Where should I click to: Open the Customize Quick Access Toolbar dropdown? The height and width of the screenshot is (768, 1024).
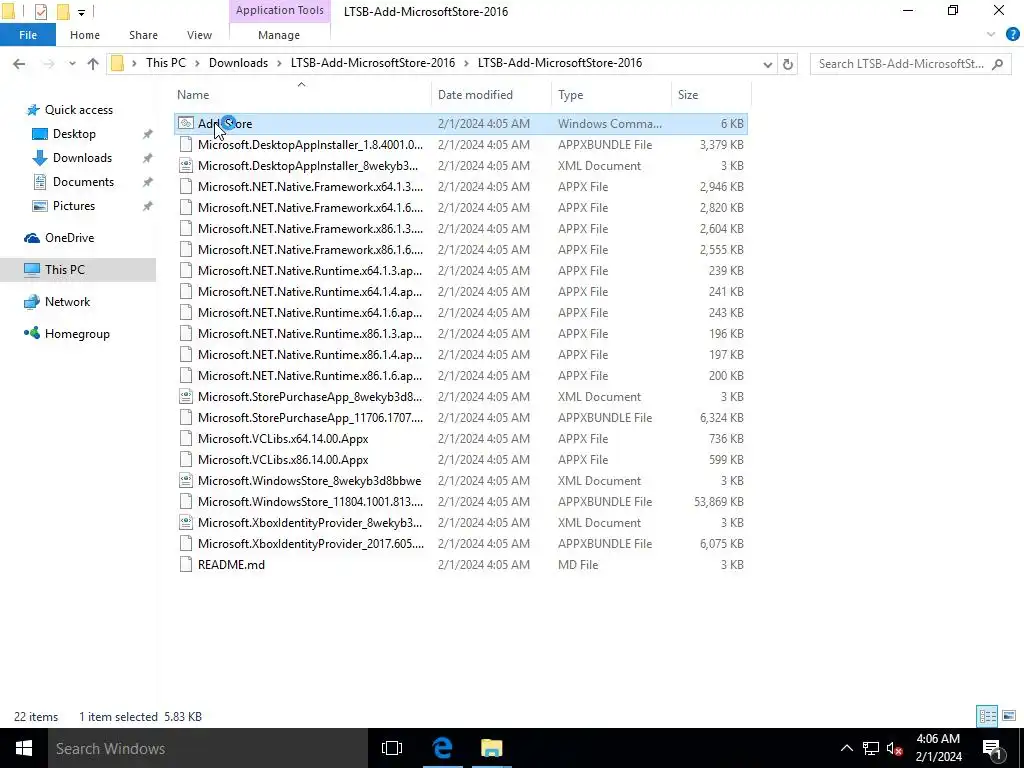click(x=81, y=12)
